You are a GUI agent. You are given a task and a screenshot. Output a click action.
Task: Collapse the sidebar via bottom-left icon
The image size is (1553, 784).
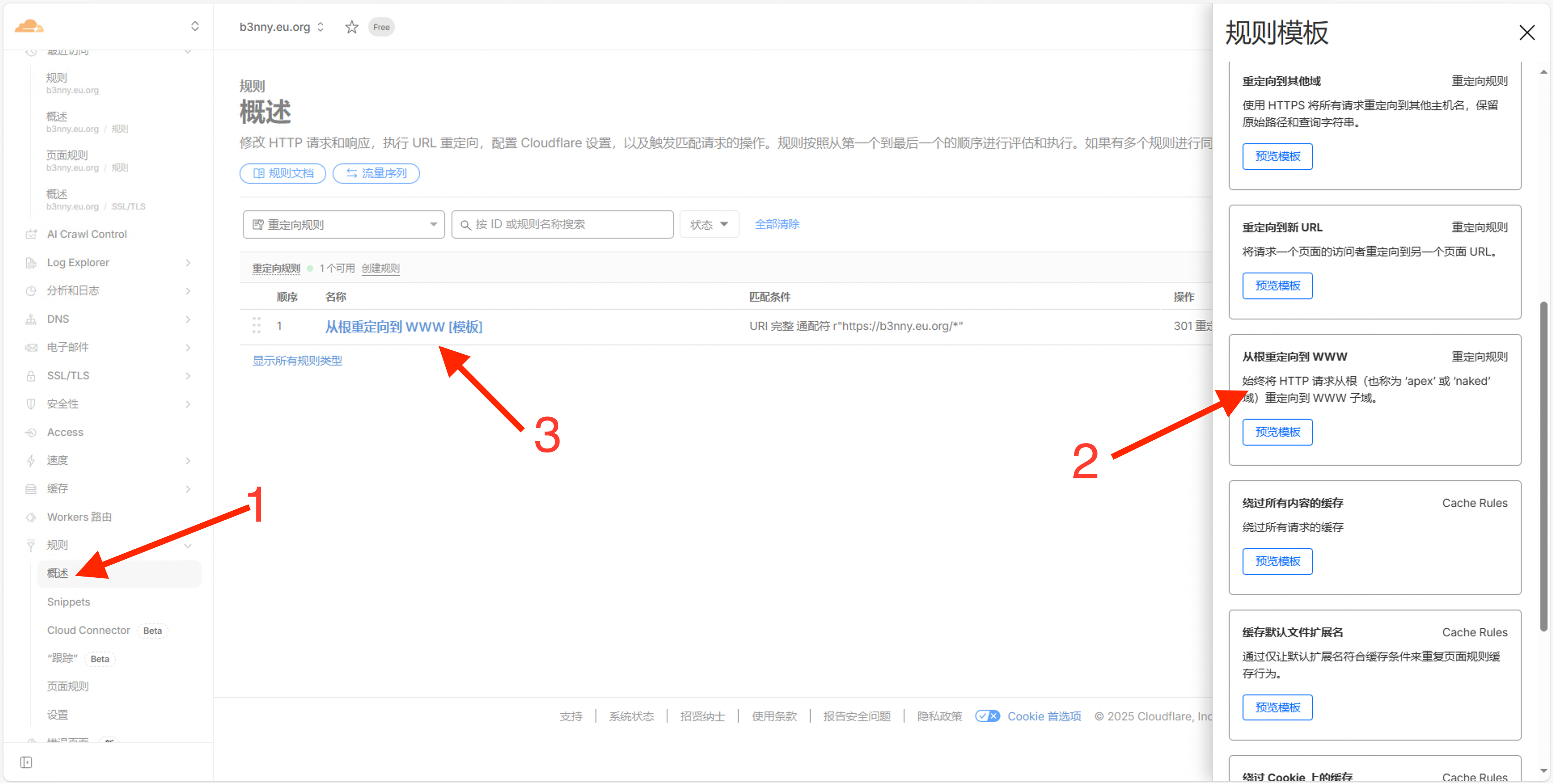tap(27, 762)
